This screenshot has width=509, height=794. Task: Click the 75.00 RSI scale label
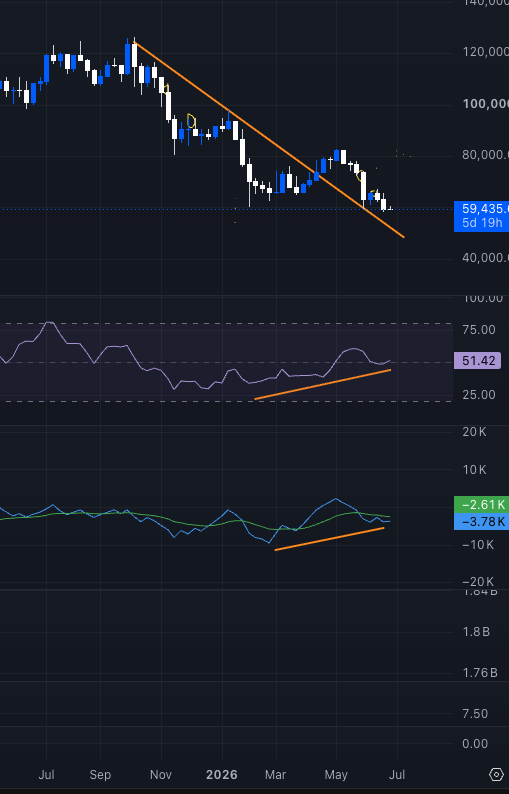(x=479, y=330)
